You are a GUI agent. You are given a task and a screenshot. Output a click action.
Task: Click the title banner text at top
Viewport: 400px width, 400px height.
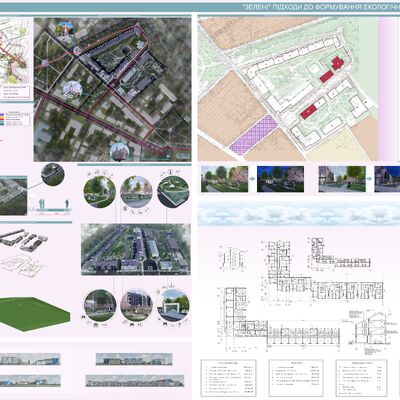coord(320,7)
